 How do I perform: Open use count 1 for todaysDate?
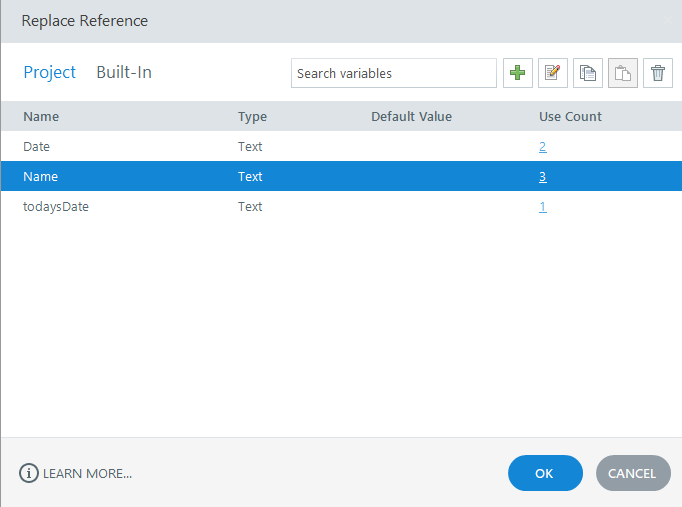coord(542,207)
